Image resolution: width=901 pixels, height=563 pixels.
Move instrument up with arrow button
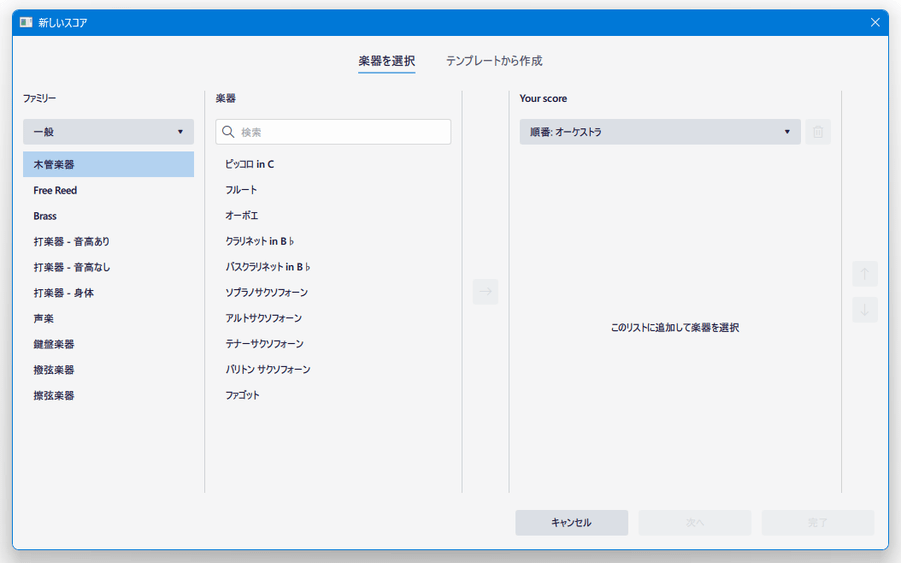[x=865, y=274]
